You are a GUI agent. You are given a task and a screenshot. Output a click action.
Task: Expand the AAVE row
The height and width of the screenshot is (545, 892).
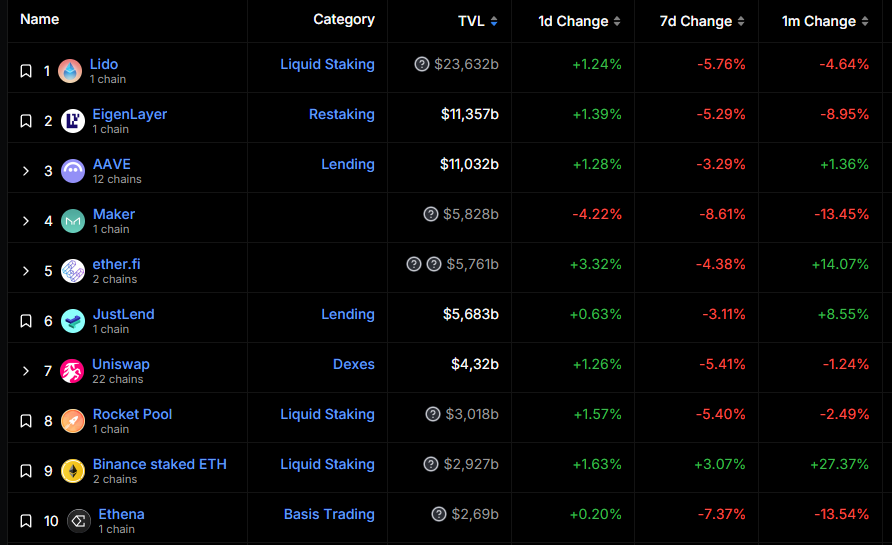coord(26,171)
